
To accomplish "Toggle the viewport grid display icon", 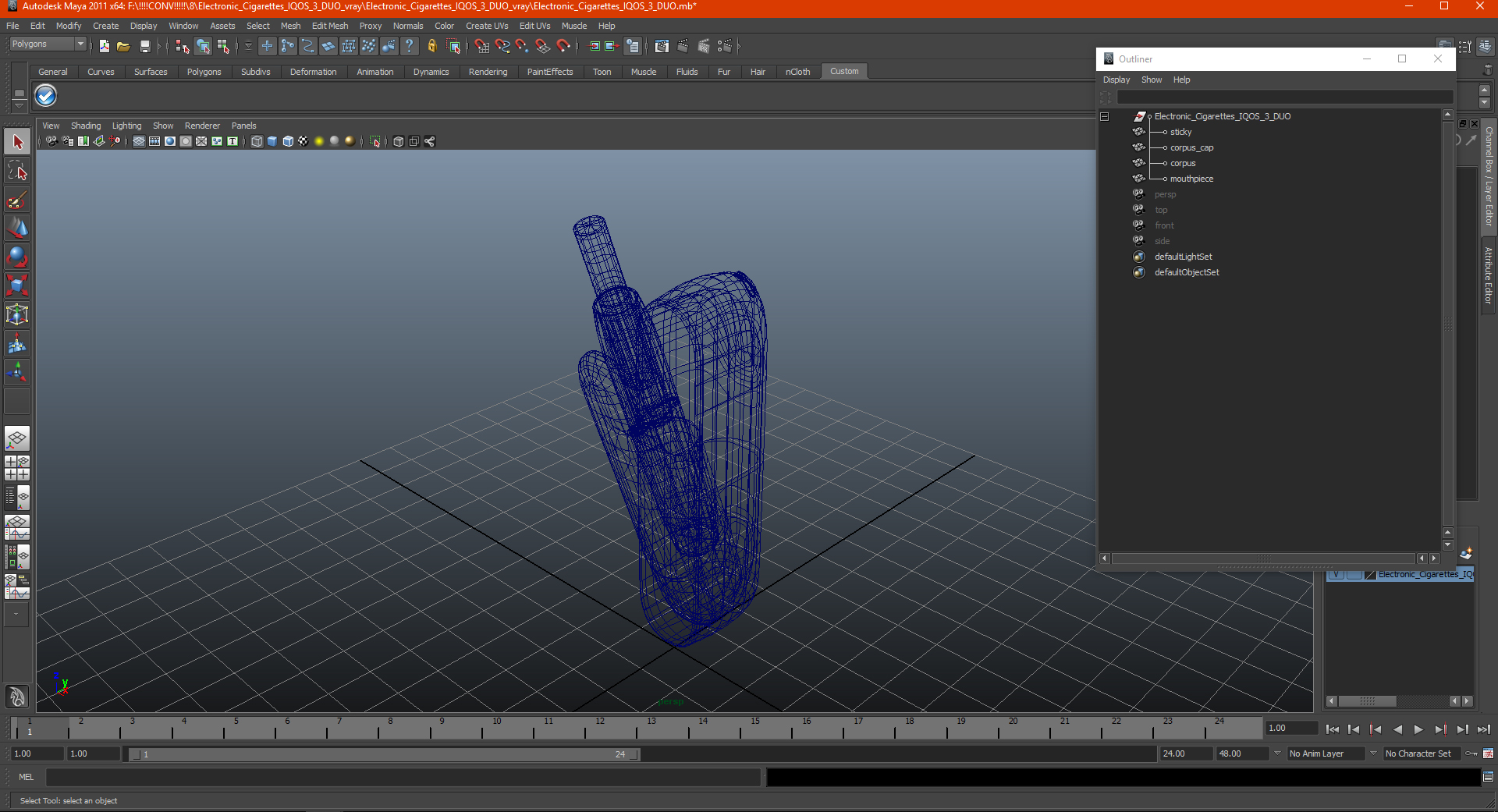I will click(x=139, y=141).
